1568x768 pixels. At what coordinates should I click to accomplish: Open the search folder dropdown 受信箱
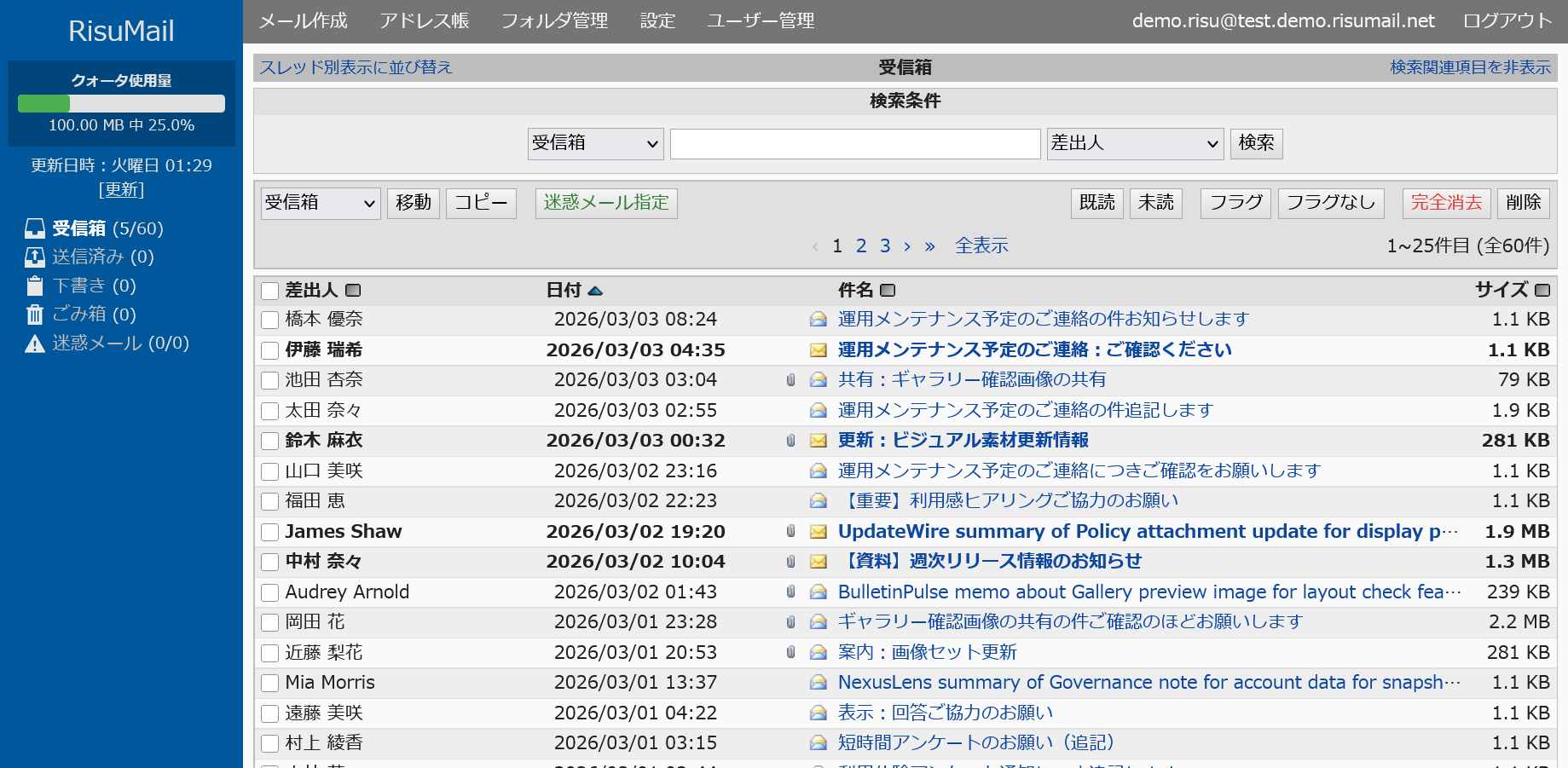click(x=595, y=144)
